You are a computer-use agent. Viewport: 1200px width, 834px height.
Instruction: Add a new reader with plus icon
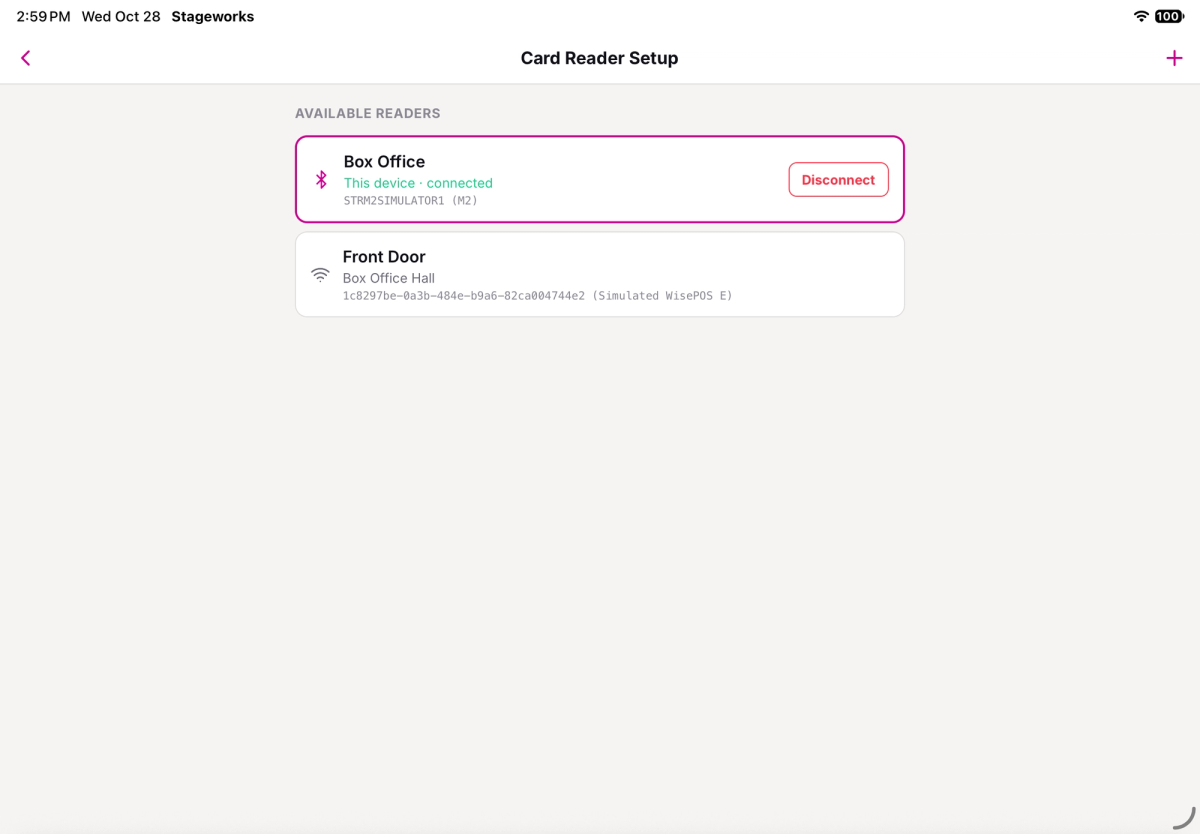coord(1174,58)
